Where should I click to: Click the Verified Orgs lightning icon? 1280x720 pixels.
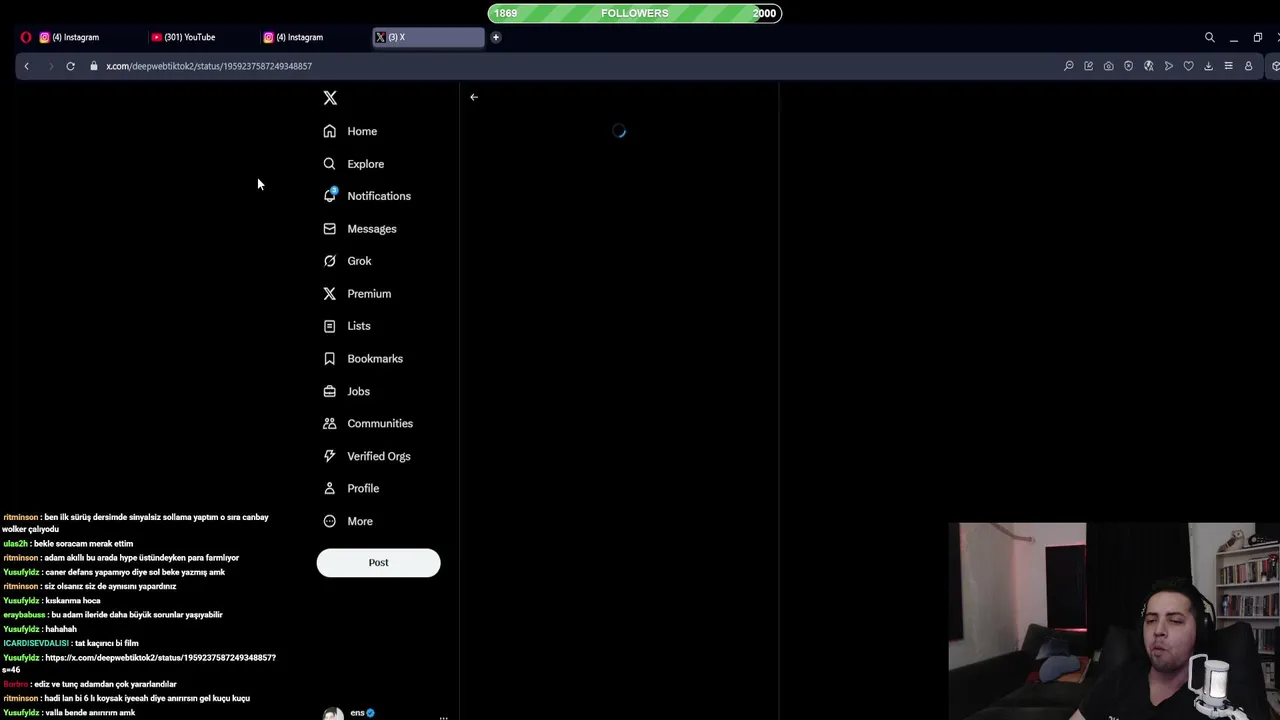[329, 456]
